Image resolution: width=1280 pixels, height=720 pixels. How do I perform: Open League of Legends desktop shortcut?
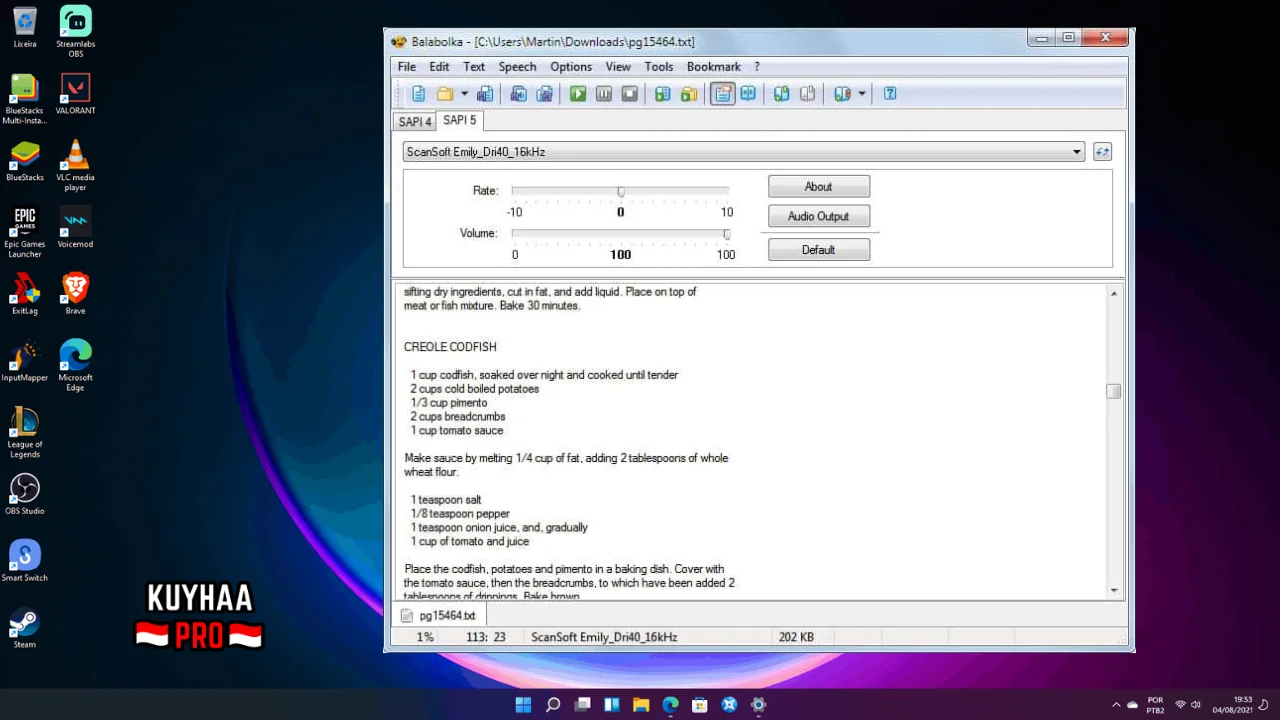(25, 432)
